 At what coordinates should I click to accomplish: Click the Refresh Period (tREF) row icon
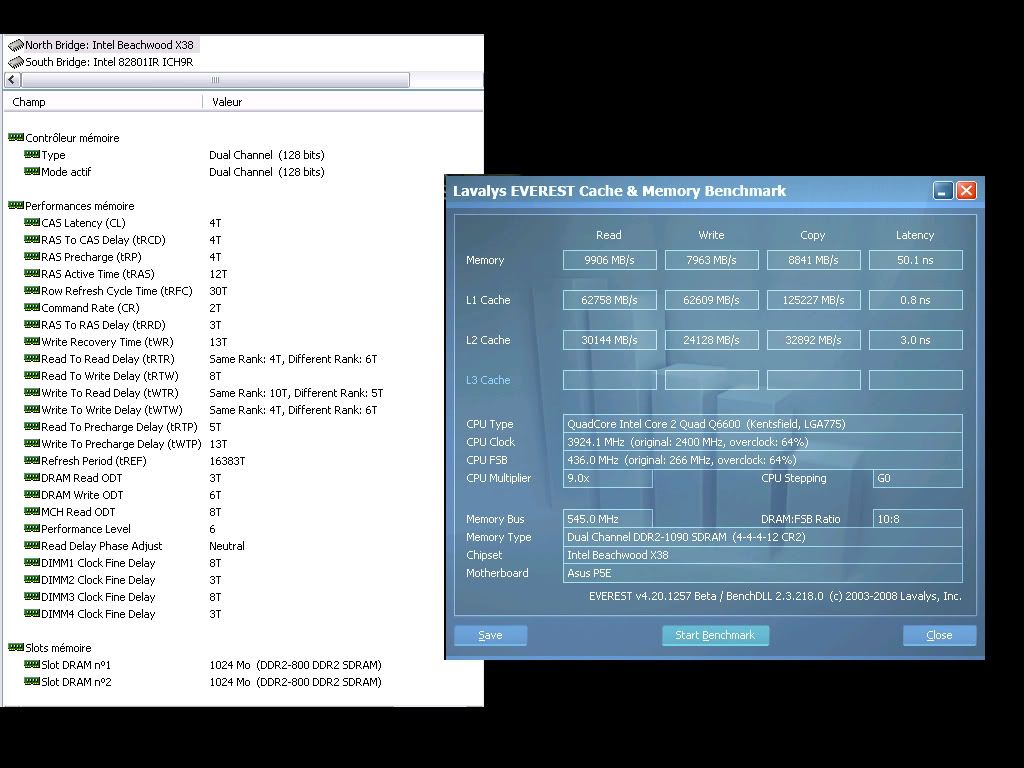[31, 461]
